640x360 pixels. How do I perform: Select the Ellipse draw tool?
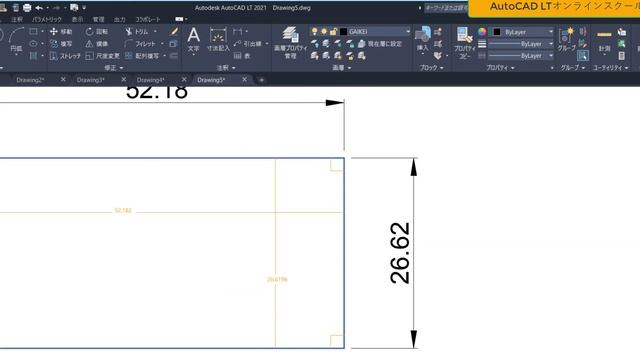click(33, 44)
